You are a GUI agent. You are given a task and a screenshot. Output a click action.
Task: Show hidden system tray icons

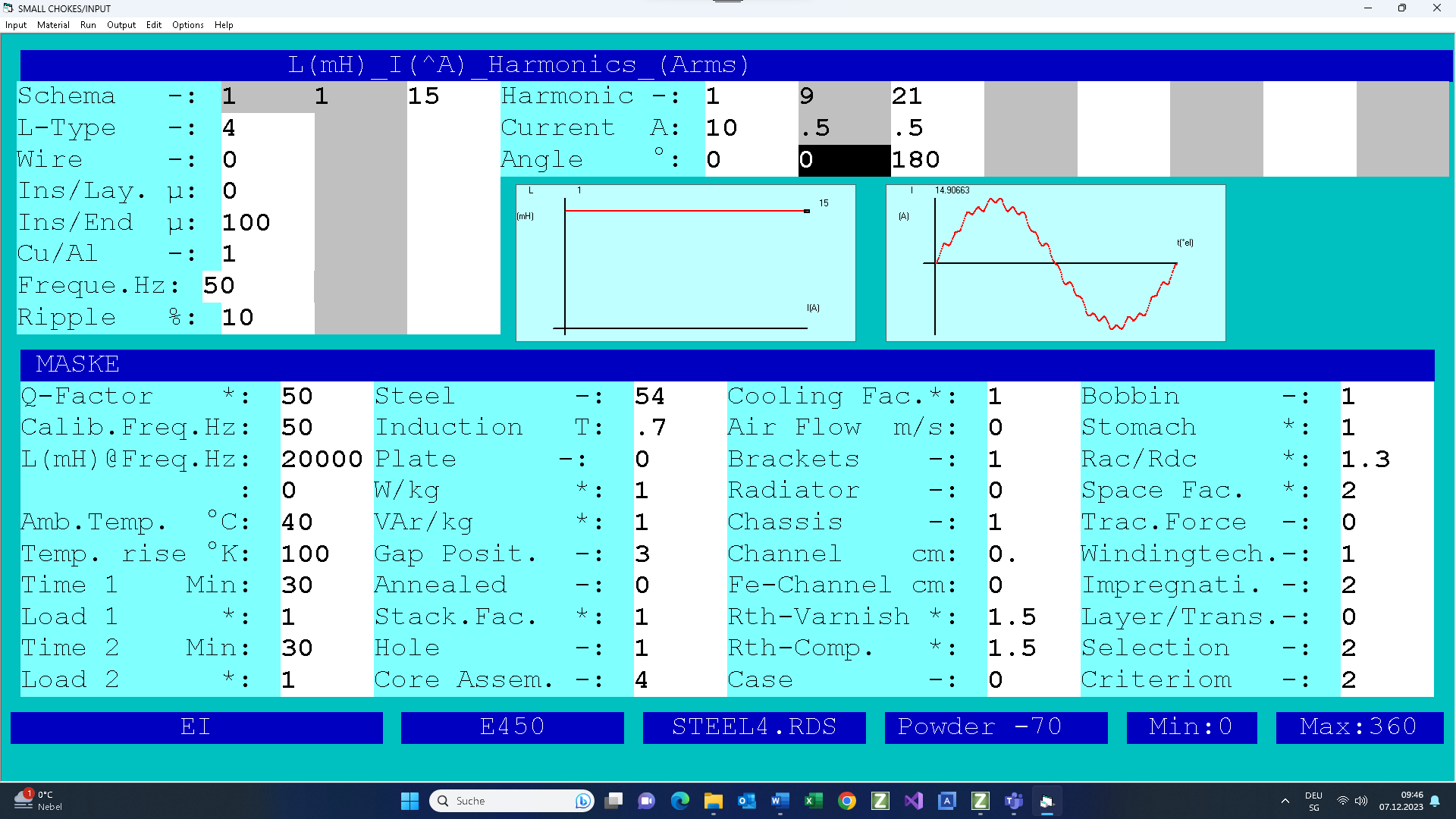pyautogui.click(x=1285, y=801)
